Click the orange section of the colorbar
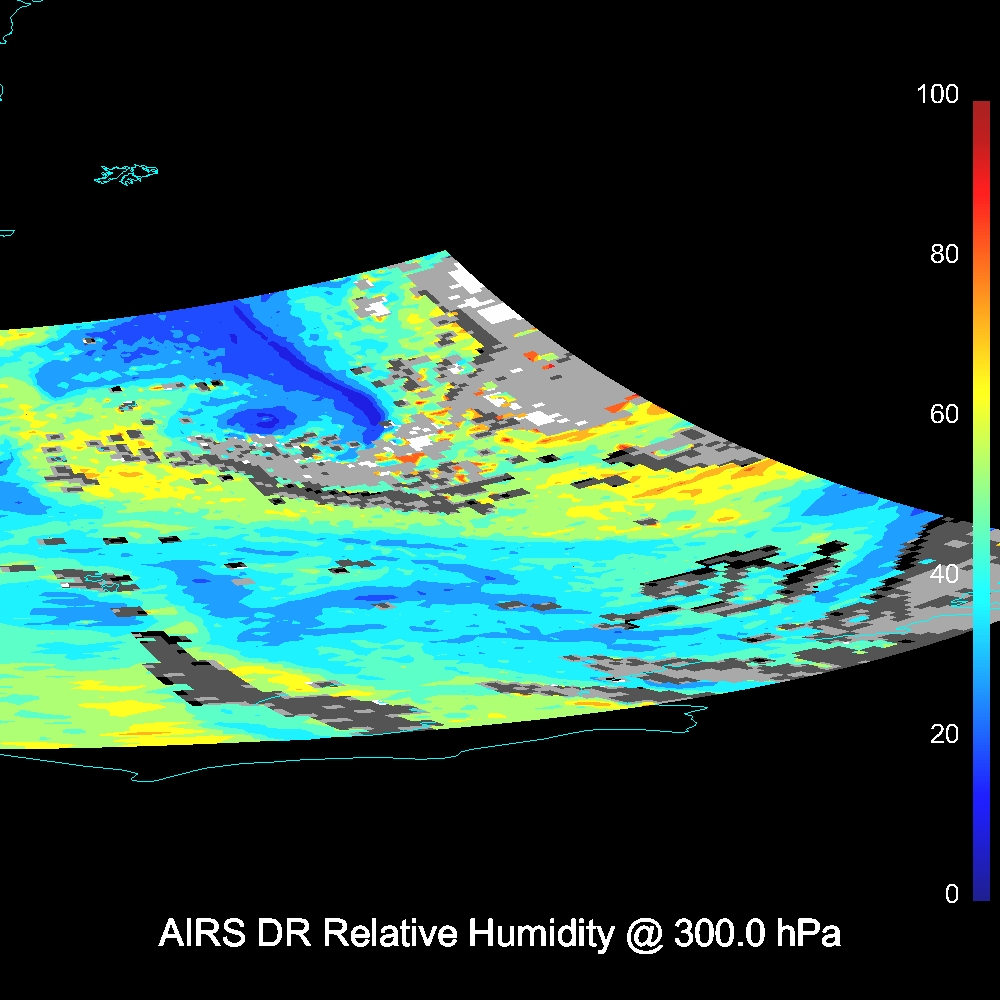1000x1000 pixels. click(x=980, y=300)
